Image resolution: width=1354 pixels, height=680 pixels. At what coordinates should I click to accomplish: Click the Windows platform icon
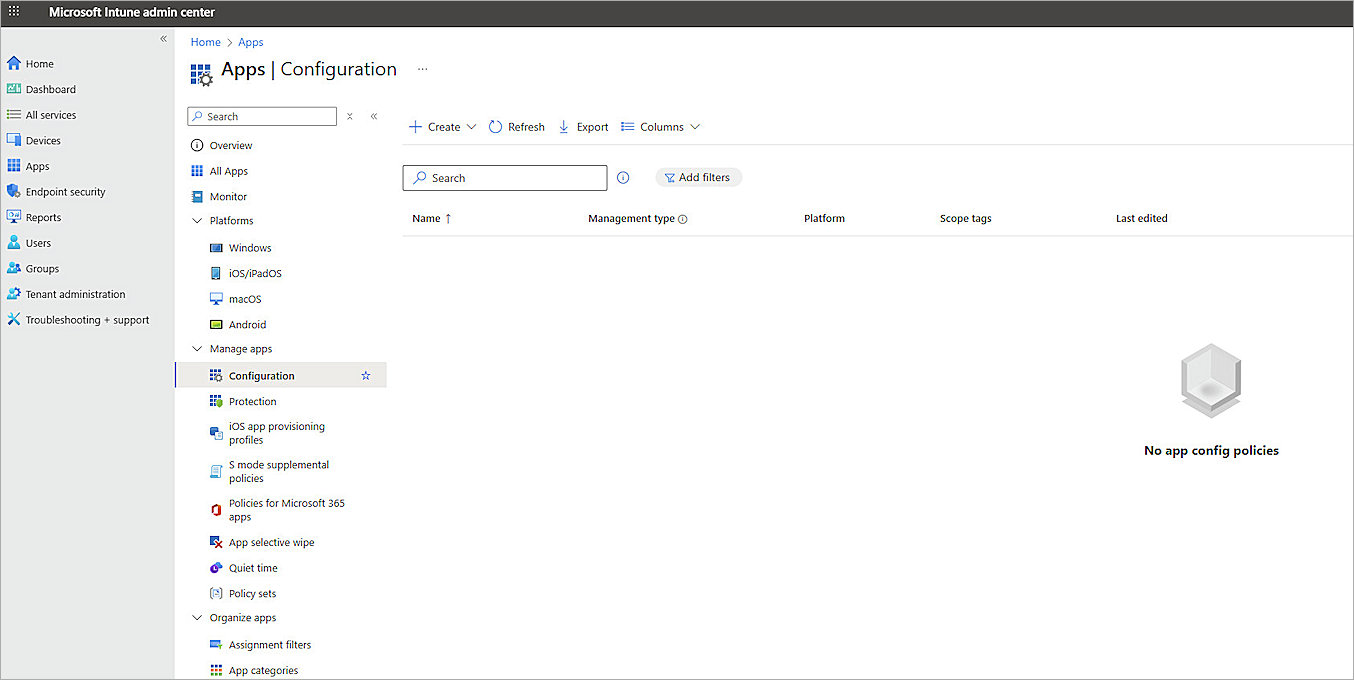(x=216, y=248)
